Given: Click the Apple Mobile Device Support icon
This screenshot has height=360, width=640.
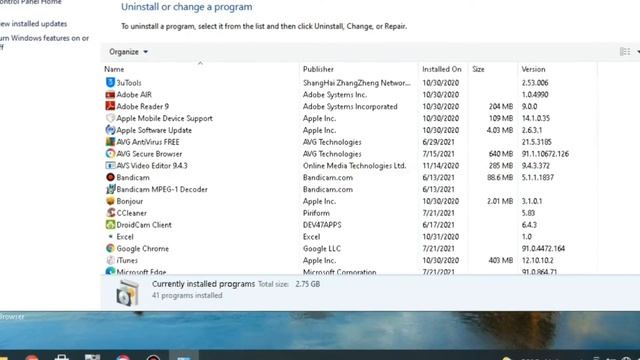Looking at the screenshot, I should (x=110, y=118).
